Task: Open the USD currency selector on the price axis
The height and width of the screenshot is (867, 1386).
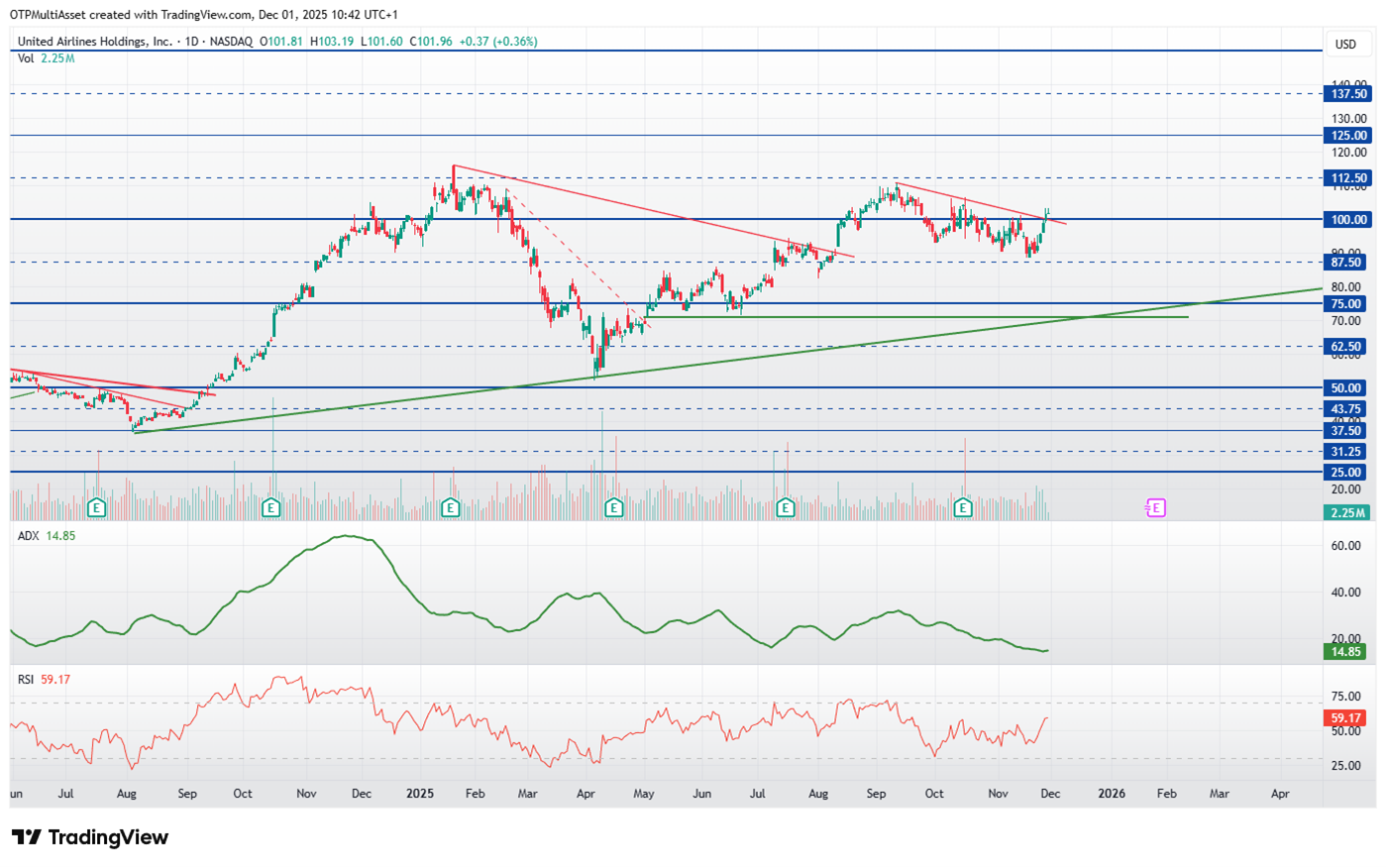Action: [1345, 44]
